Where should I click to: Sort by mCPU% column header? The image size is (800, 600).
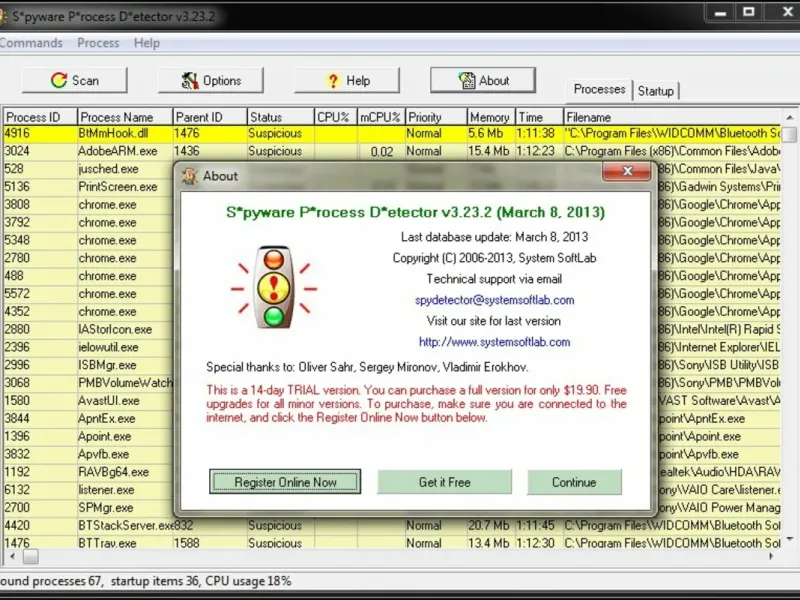381,117
